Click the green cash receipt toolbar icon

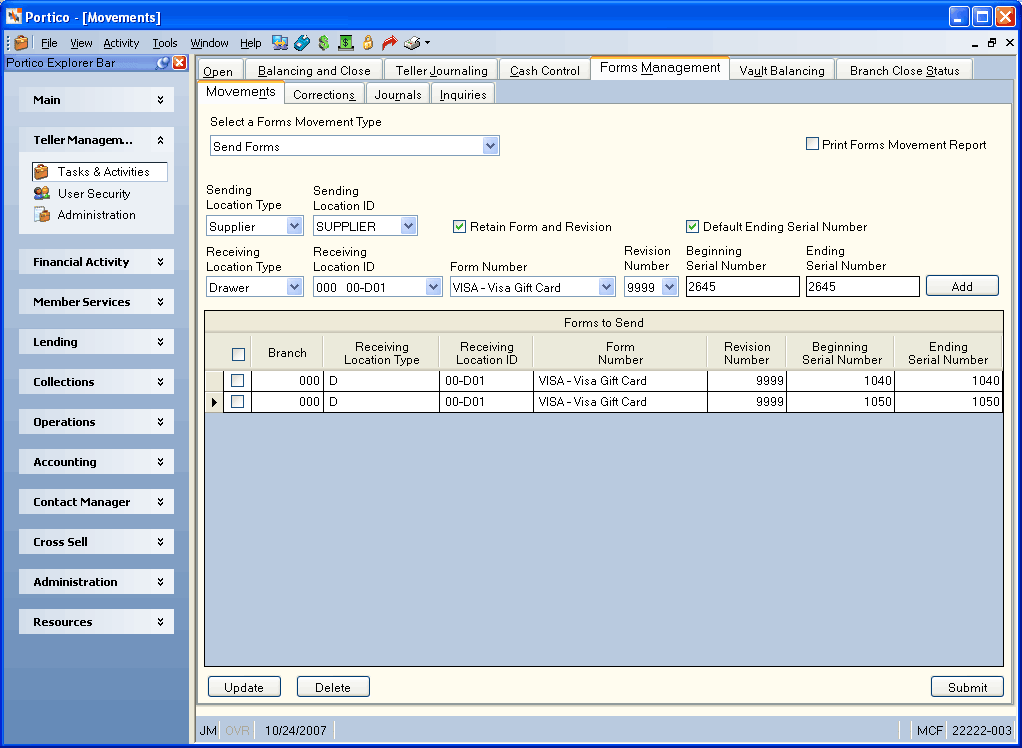tap(346, 43)
